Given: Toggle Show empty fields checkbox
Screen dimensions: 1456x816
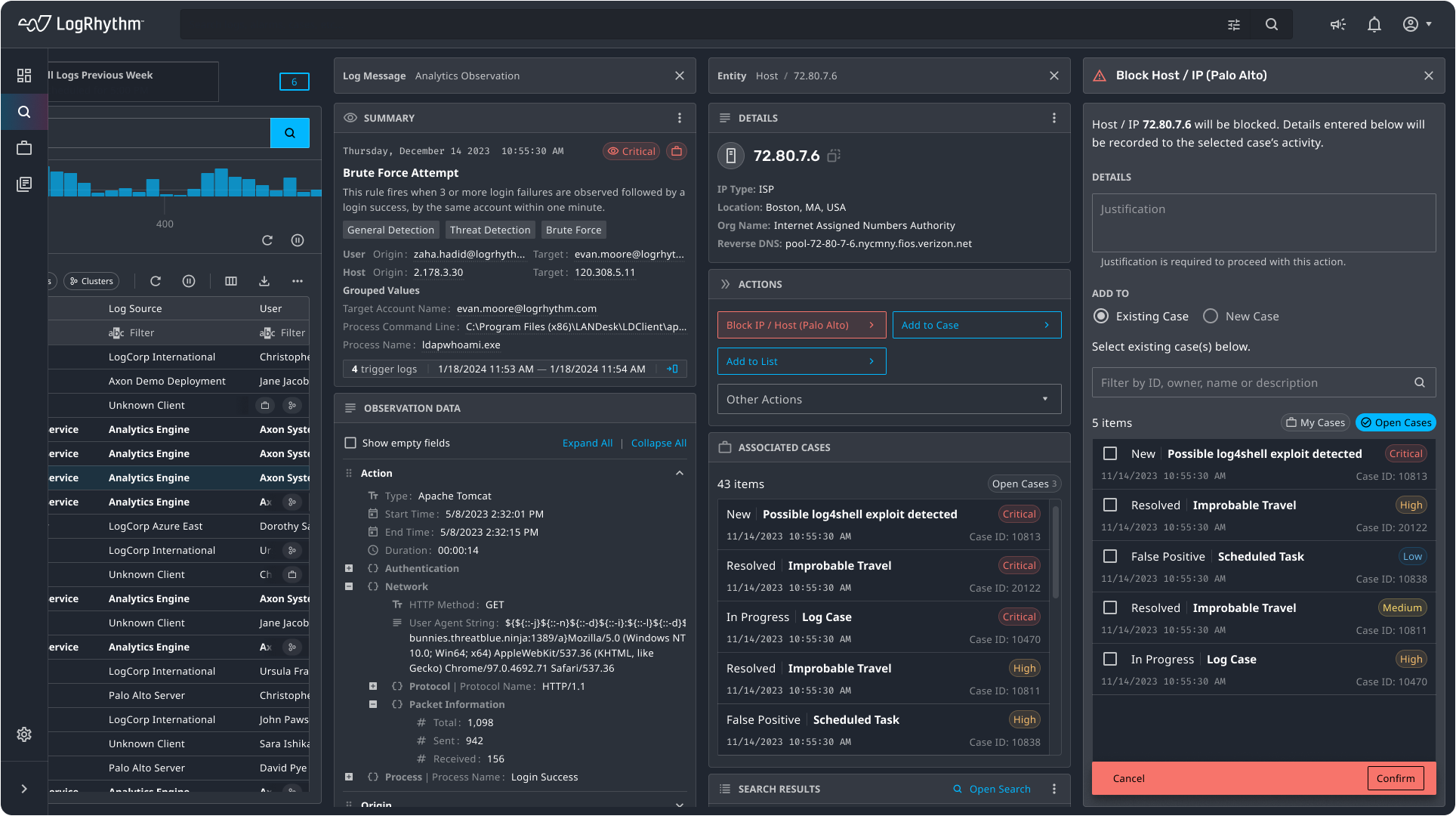Looking at the screenshot, I should tap(350, 443).
